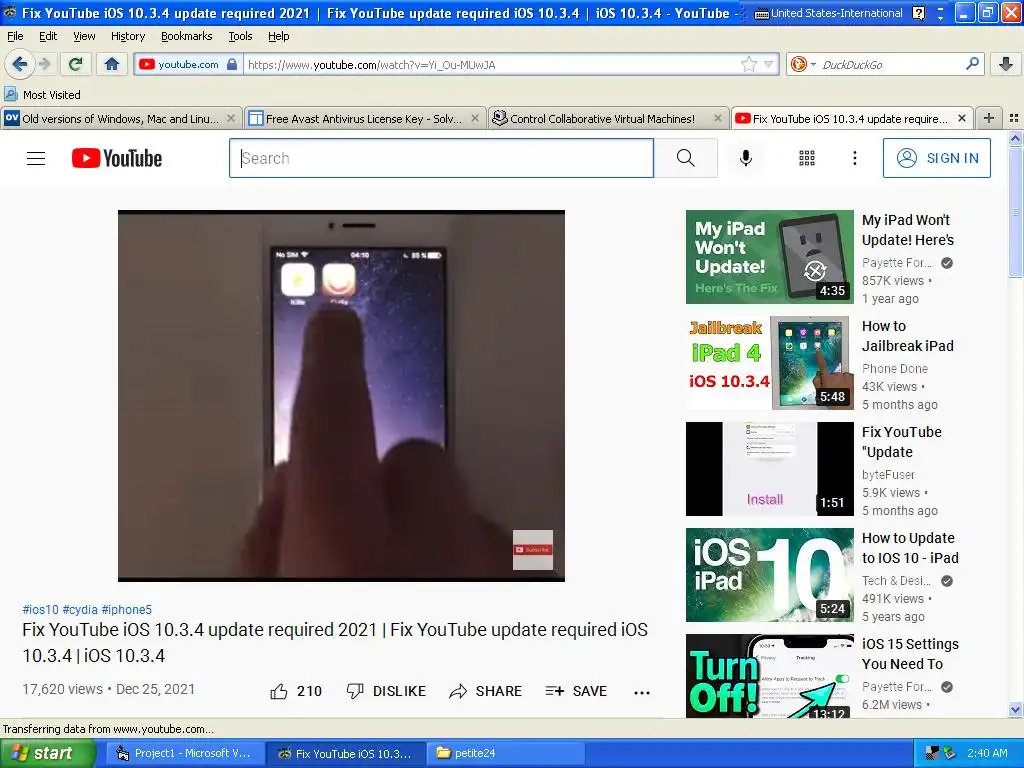Screen dimensions: 1024x768
Task: Like the video with the thumbs-up icon
Action: [x=279, y=691]
